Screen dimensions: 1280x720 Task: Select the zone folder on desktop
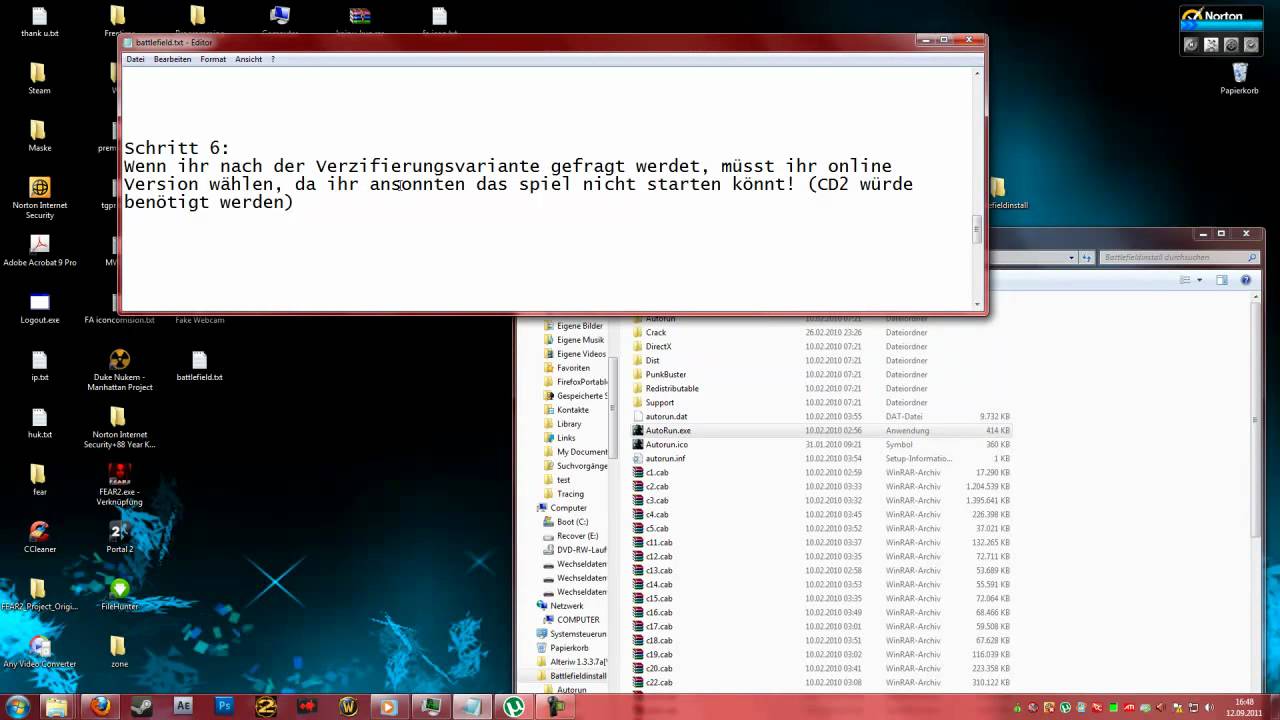[119, 651]
